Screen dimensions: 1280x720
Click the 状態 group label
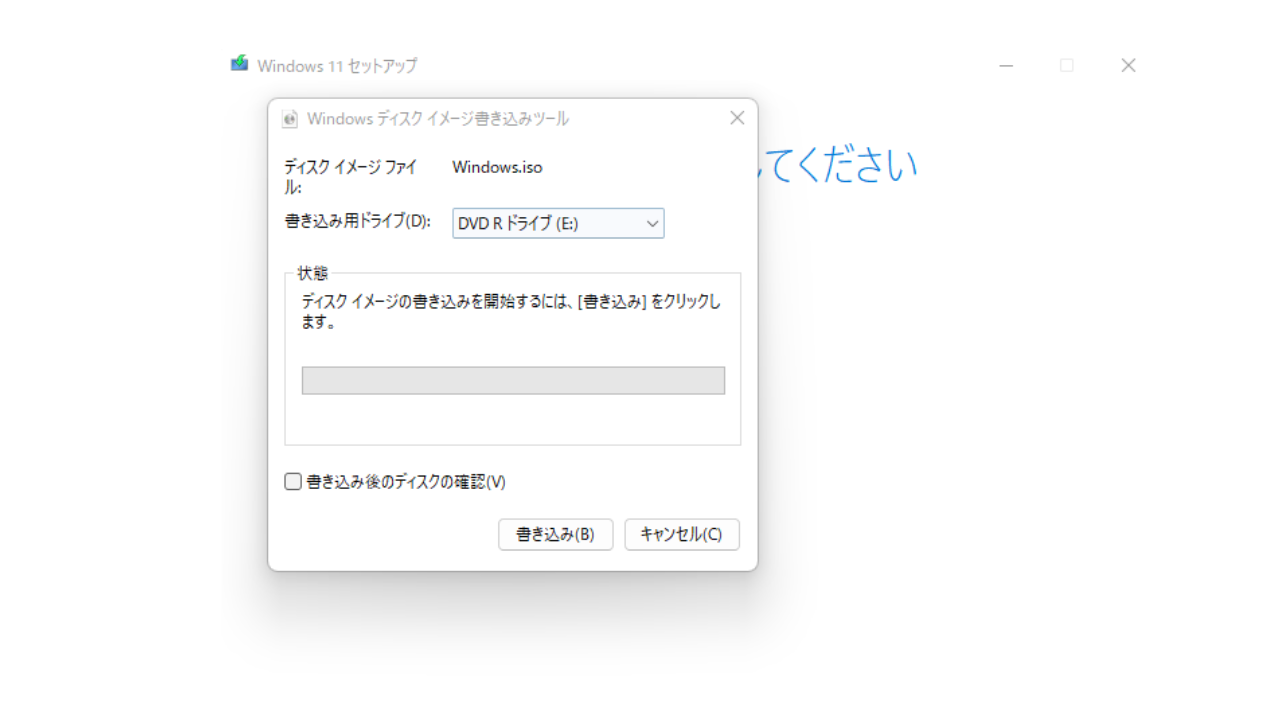pyautogui.click(x=312, y=273)
